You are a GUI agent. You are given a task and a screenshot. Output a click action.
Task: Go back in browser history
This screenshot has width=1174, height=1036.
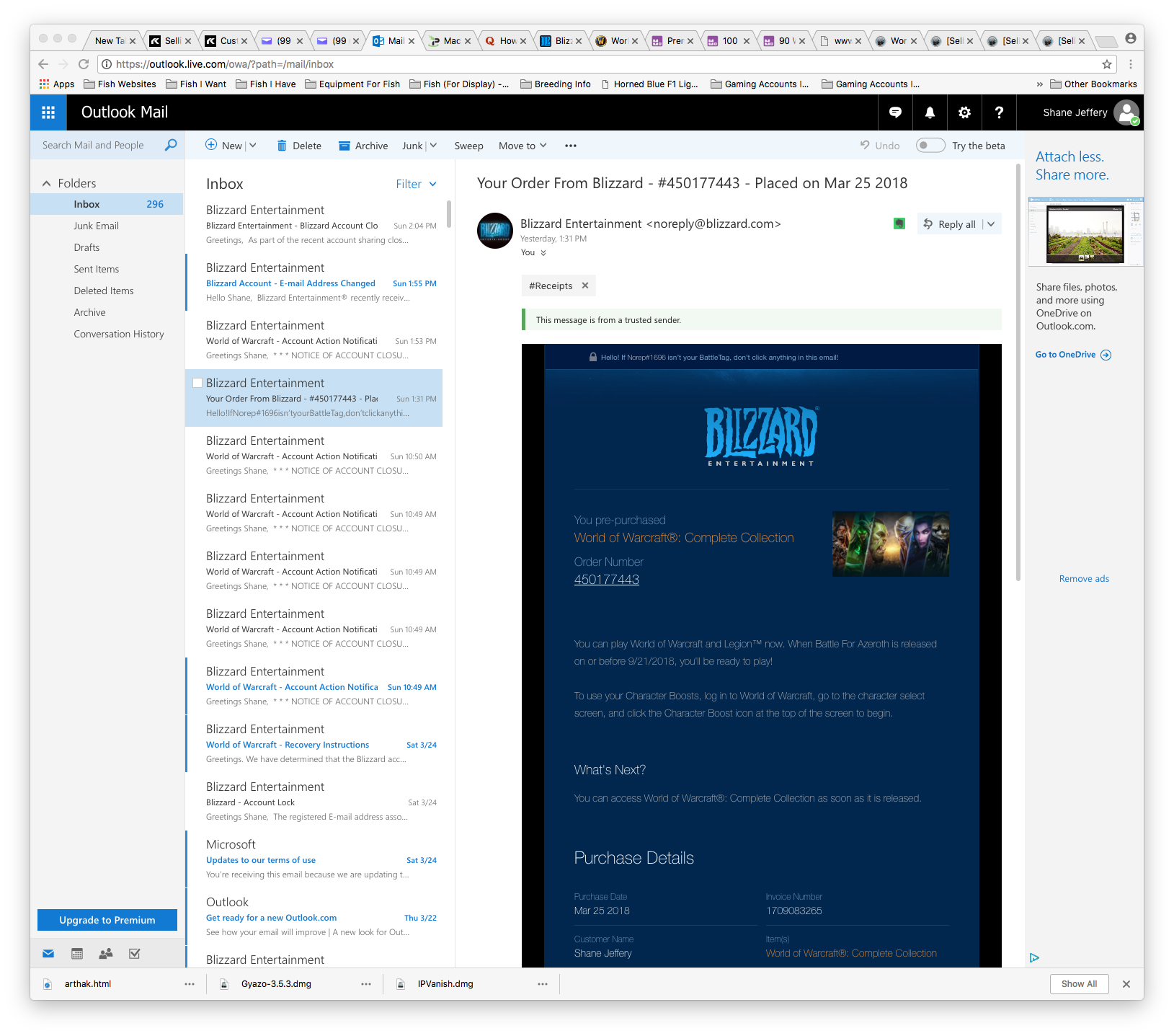43,64
